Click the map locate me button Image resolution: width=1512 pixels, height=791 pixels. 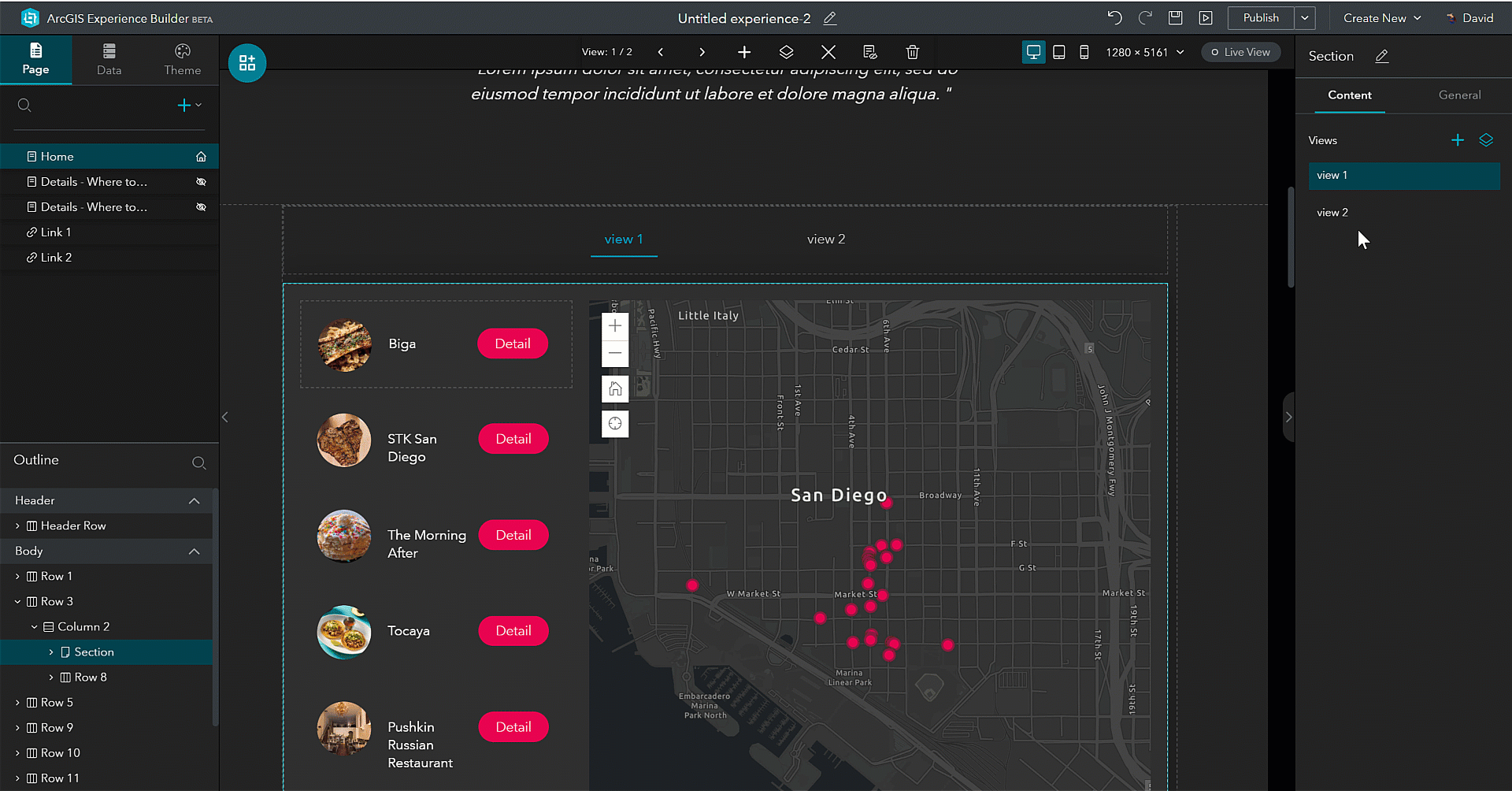[x=615, y=424]
